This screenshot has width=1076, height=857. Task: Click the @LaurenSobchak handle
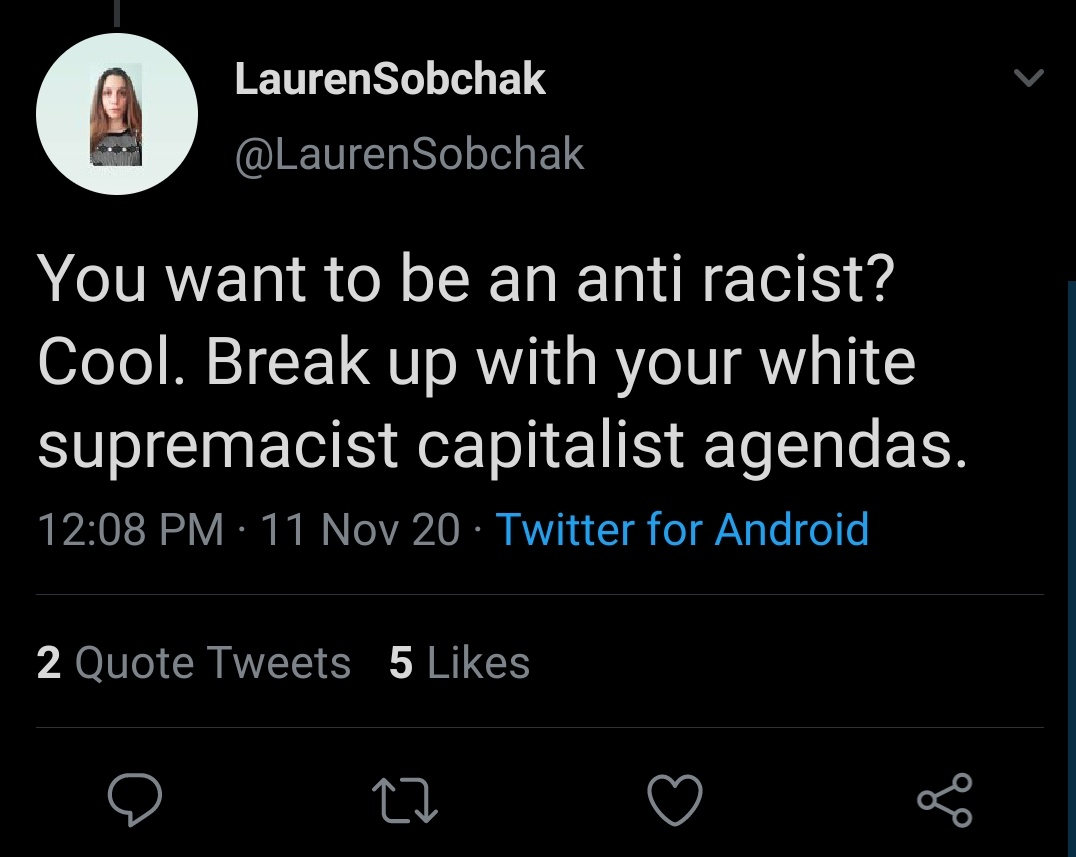409,154
